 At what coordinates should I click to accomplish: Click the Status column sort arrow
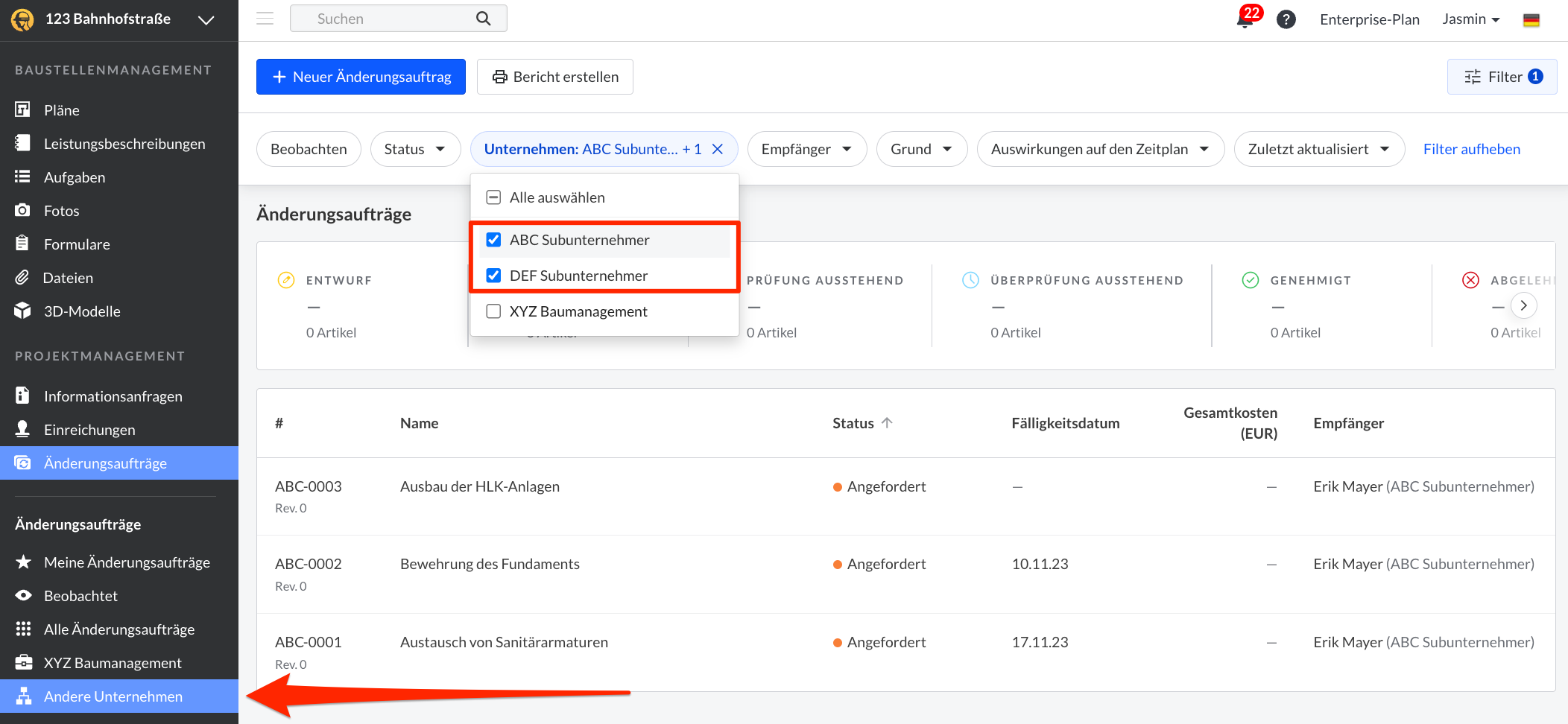tap(887, 423)
